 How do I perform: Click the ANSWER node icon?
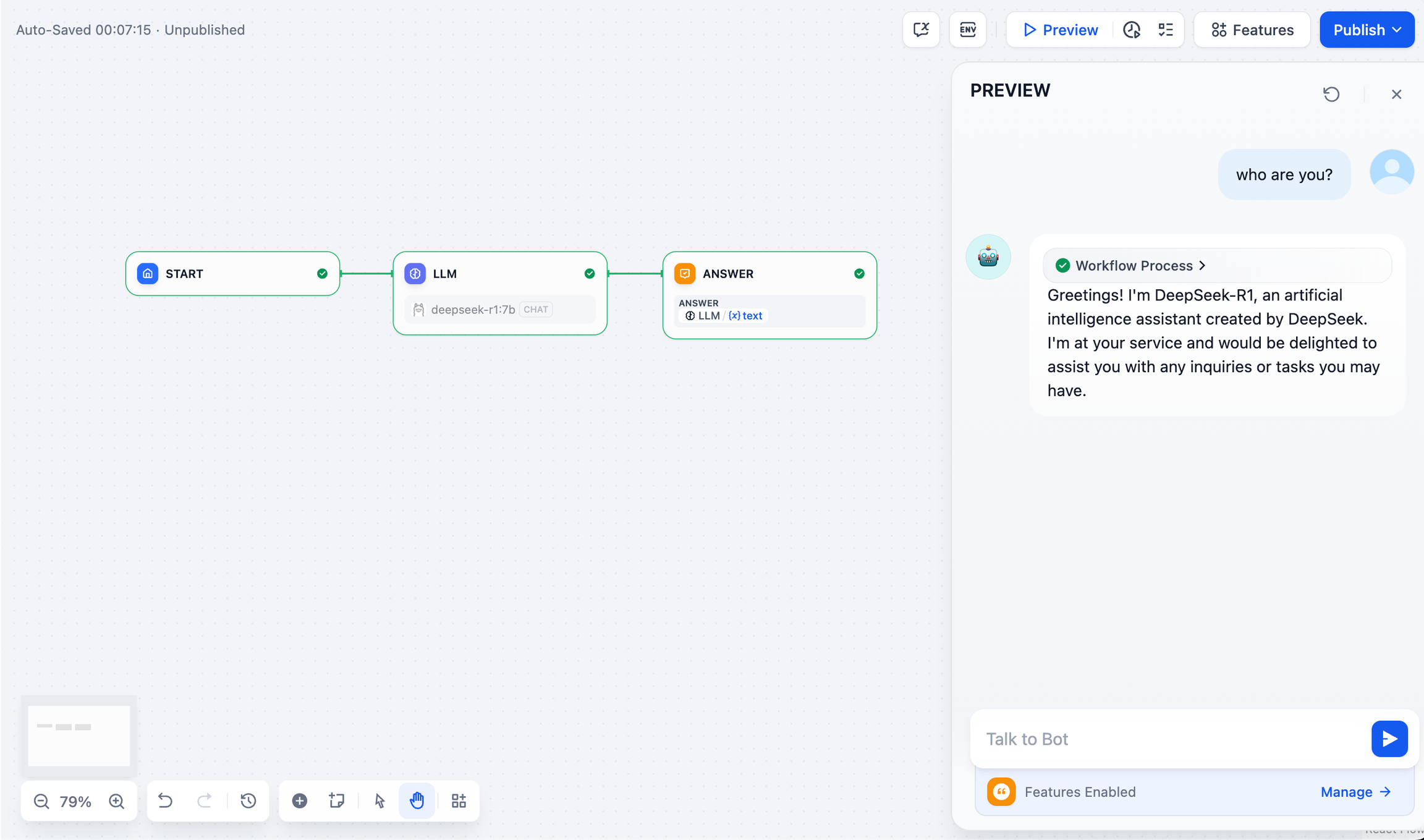pos(686,273)
